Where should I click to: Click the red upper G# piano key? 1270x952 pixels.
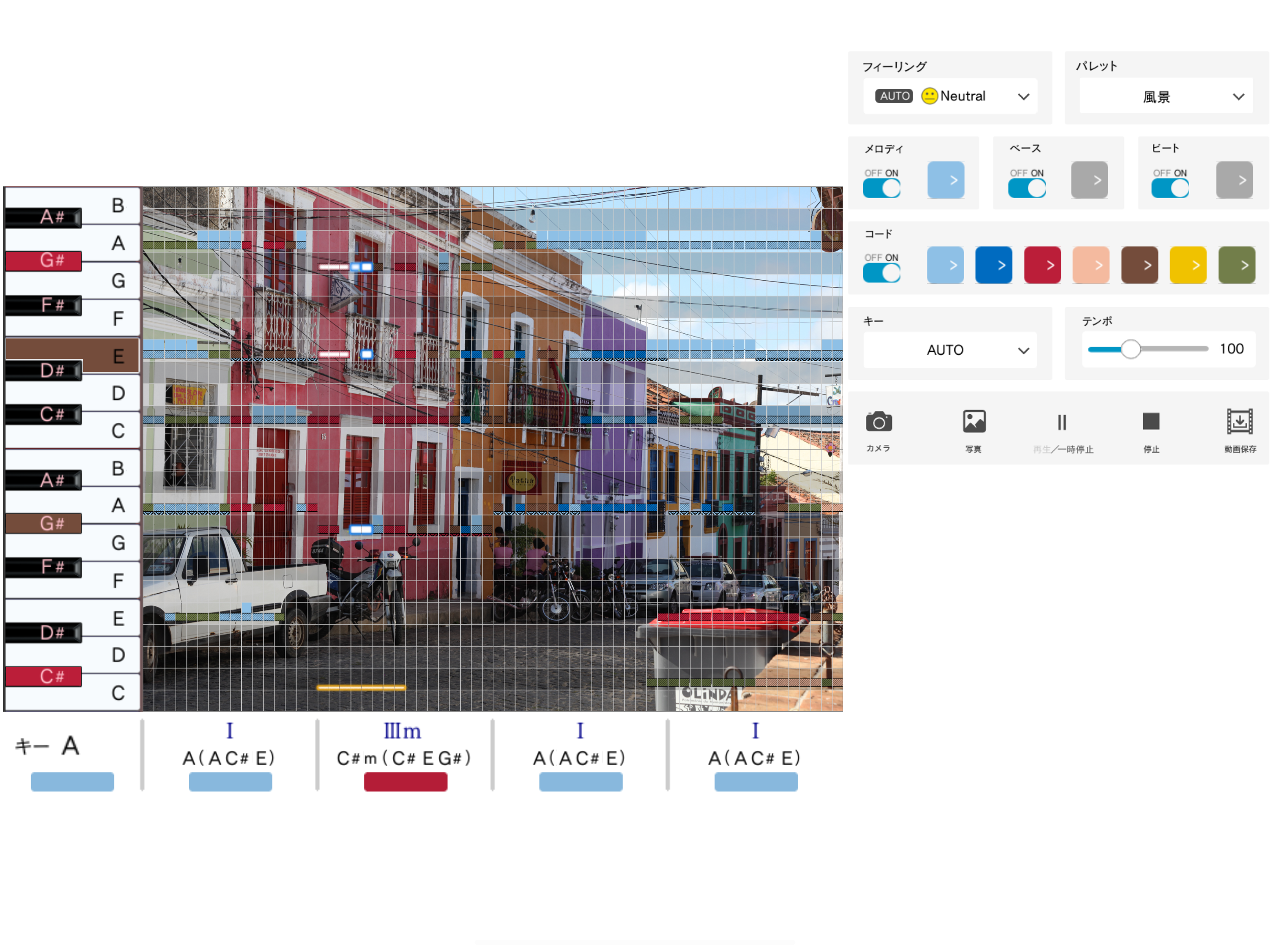point(44,261)
